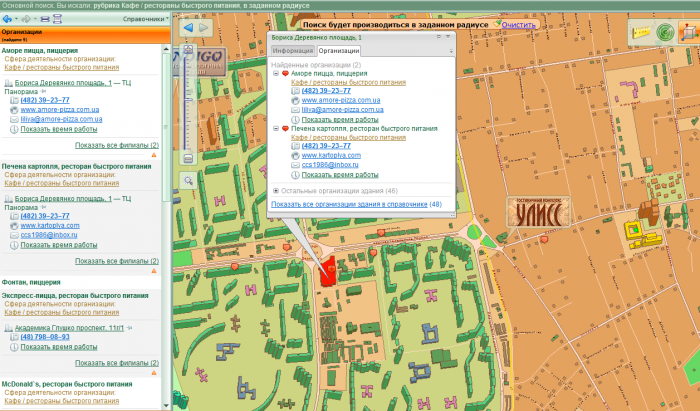Click clock icon under Печена картопля popup
This screenshot has height=411, width=700.
[295, 175]
